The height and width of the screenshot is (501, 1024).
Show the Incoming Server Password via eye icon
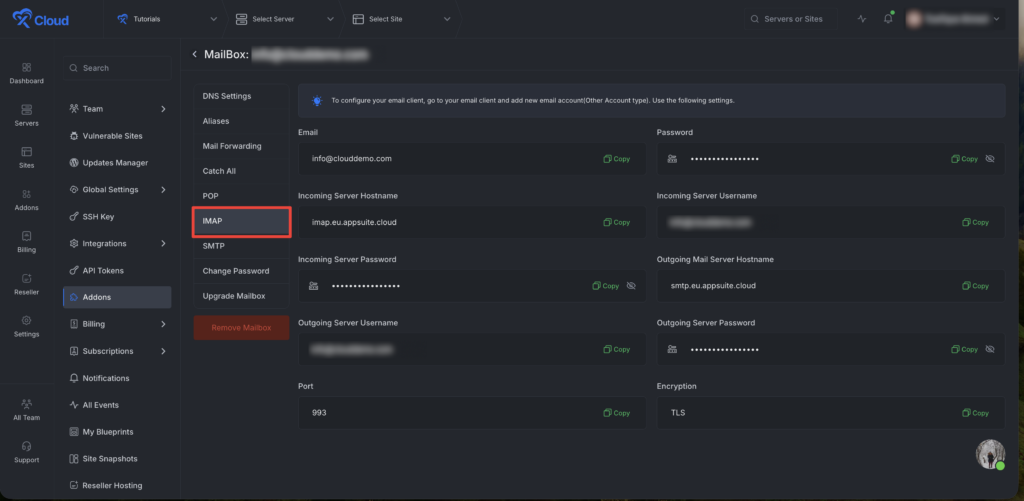tap(631, 286)
